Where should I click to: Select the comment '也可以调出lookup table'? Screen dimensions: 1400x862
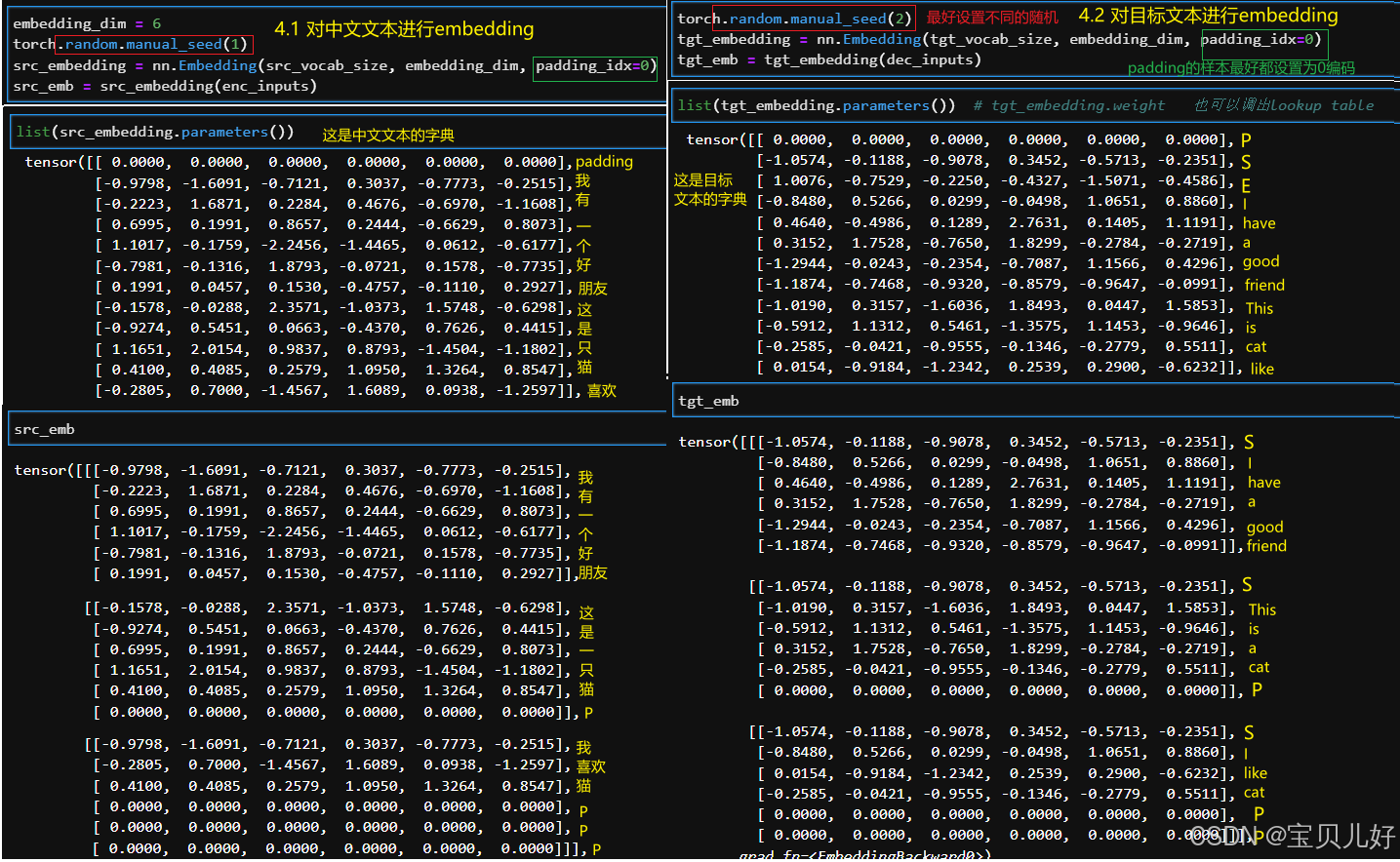coord(1284,105)
